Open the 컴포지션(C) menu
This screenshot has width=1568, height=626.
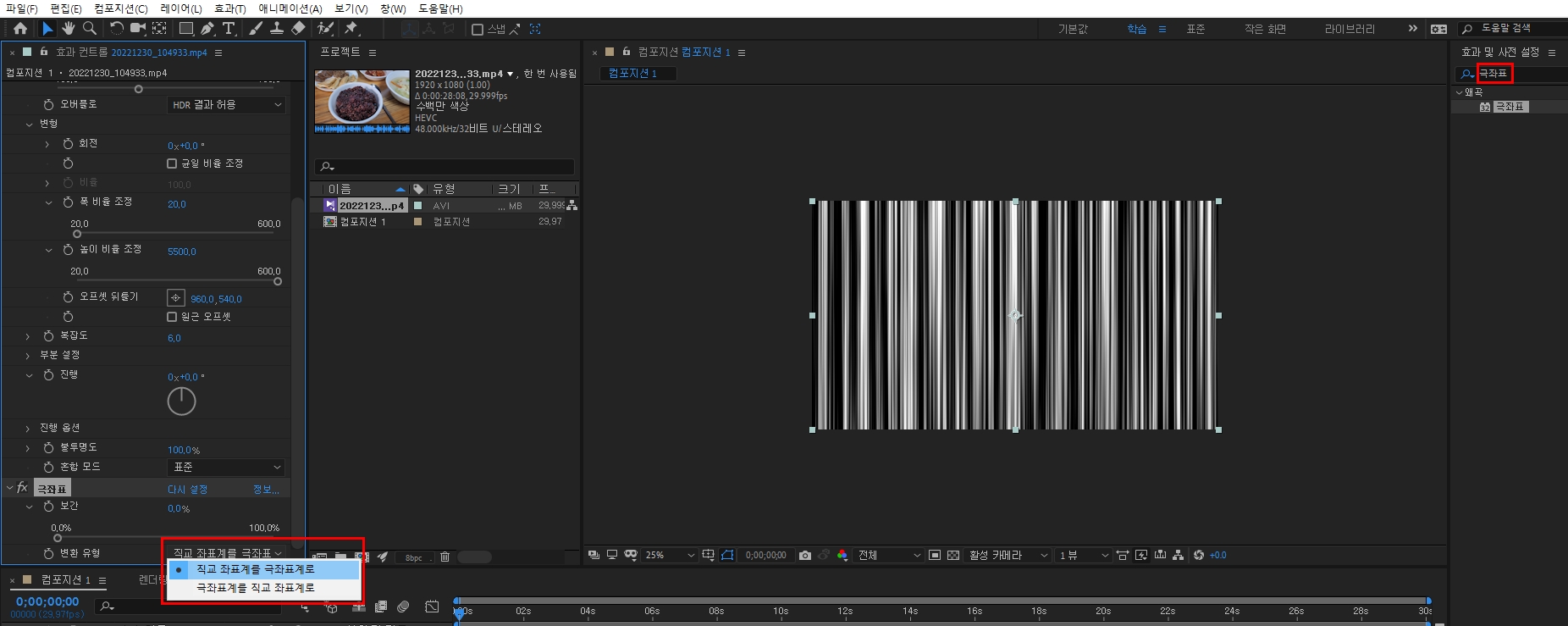tap(120, 8)
